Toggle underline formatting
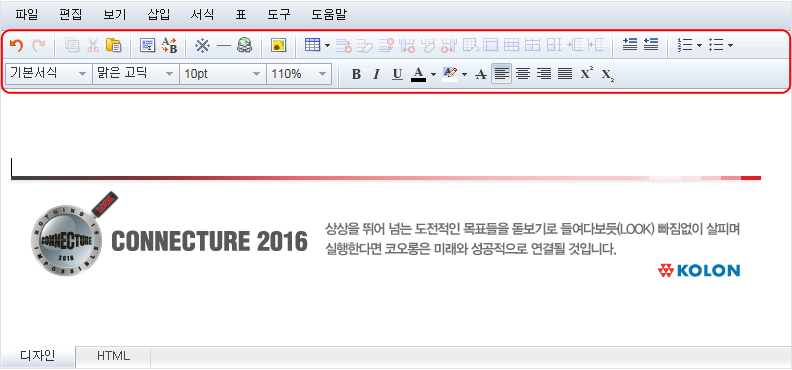 click(x=398, y=75)
